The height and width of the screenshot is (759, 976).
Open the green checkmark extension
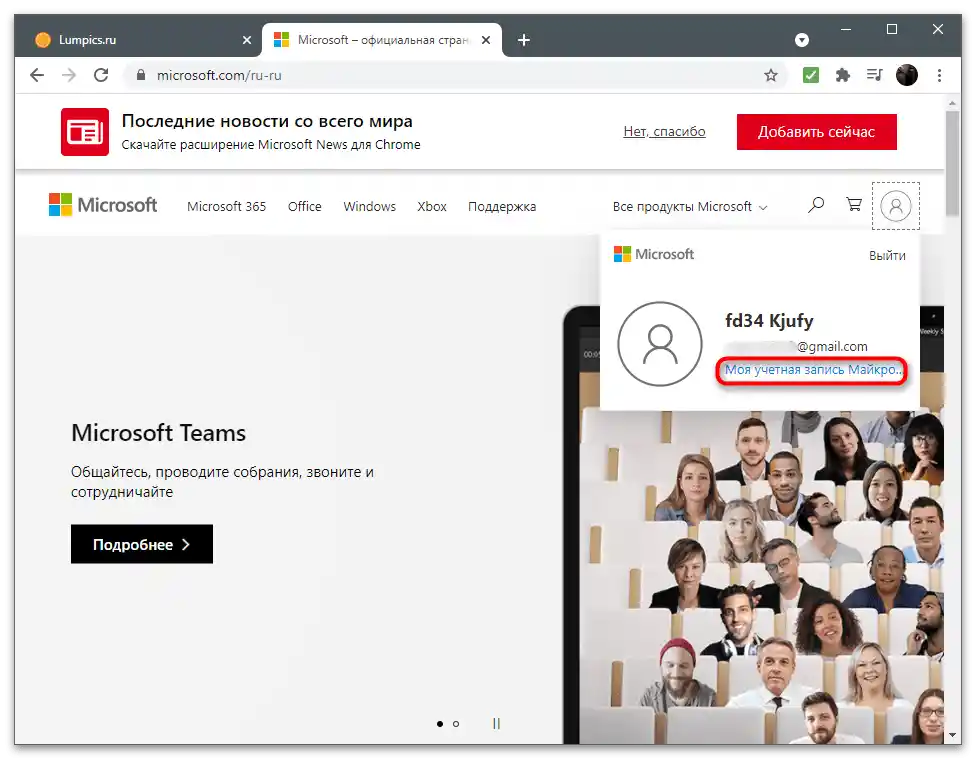click(810, 75)
